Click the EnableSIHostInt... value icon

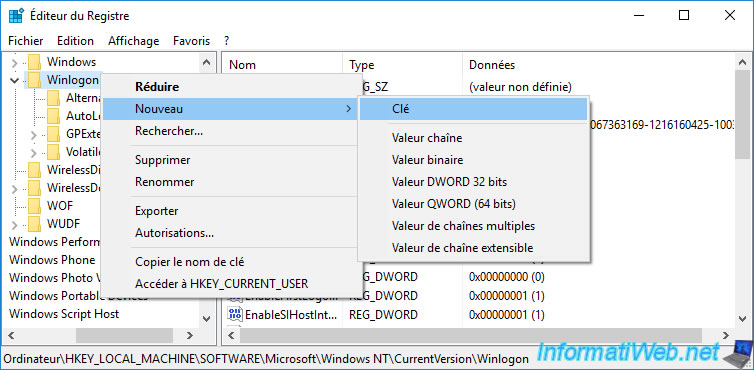tap(235, 315)
